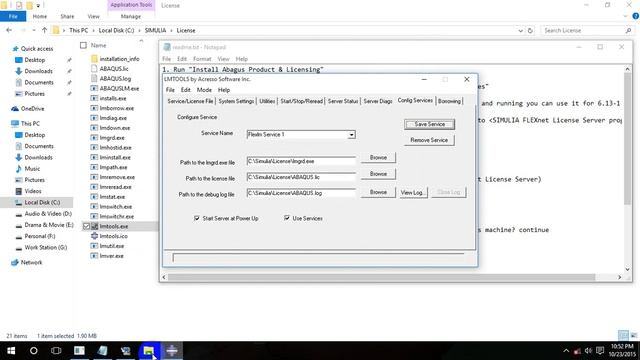
Task: Click the Quick access star icon
Action: pyautogui.click(x=15, y=49)
